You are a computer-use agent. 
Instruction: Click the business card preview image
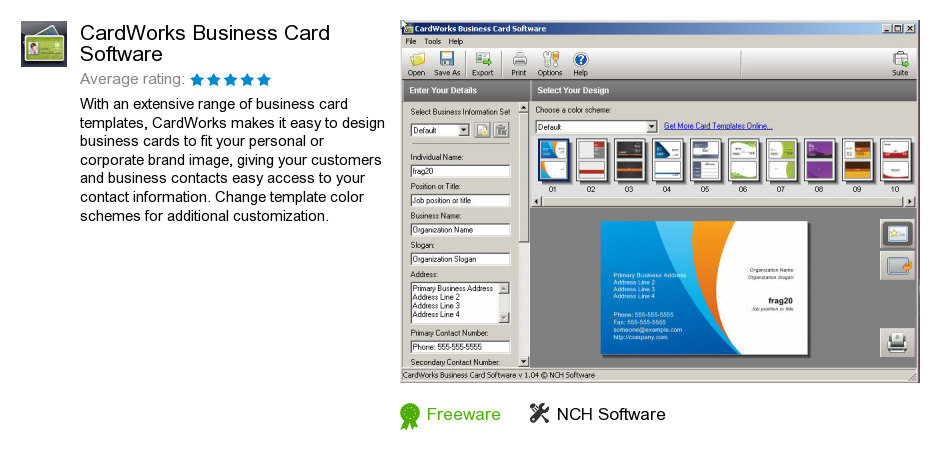[704, 288]
